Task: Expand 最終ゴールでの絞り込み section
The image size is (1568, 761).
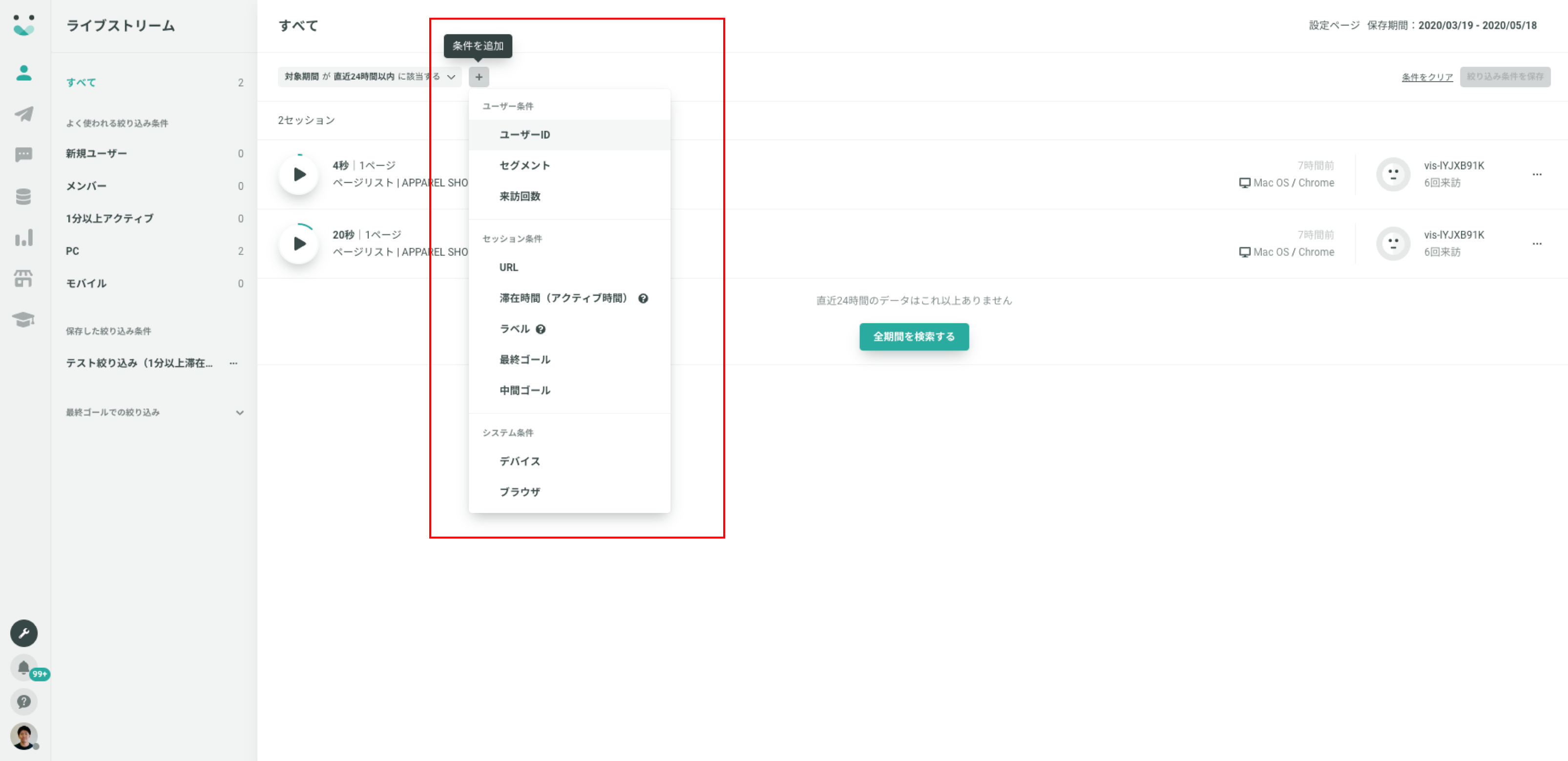Action: pos(240,412)
